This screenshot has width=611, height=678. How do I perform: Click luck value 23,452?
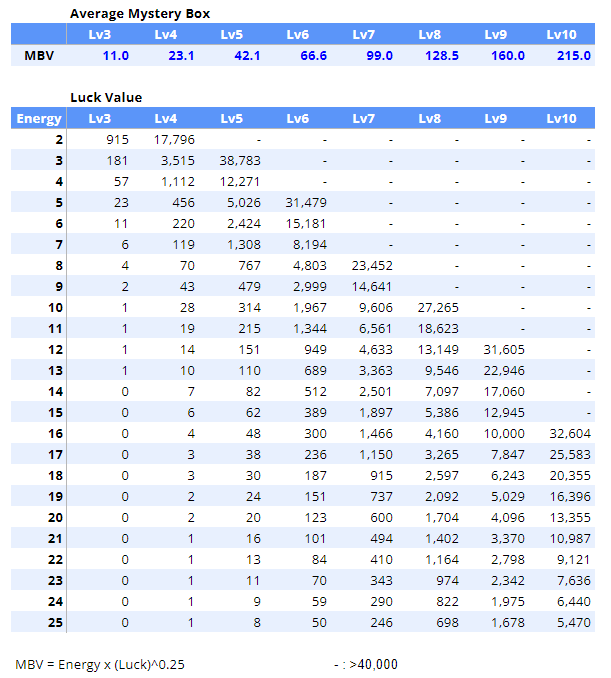372,265
